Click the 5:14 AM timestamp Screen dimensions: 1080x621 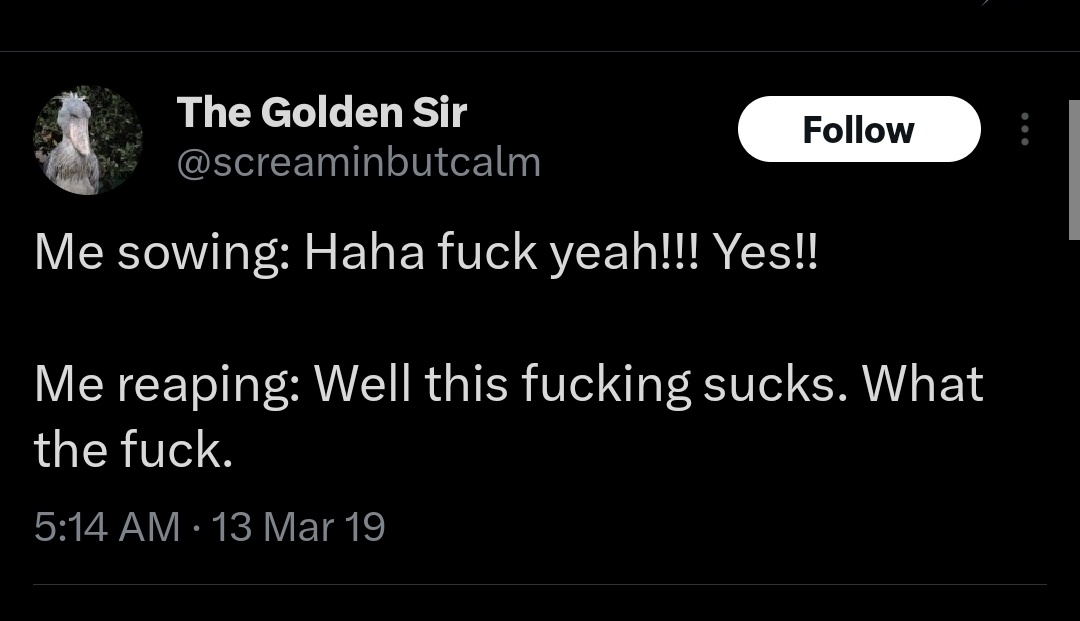[107, 527]
